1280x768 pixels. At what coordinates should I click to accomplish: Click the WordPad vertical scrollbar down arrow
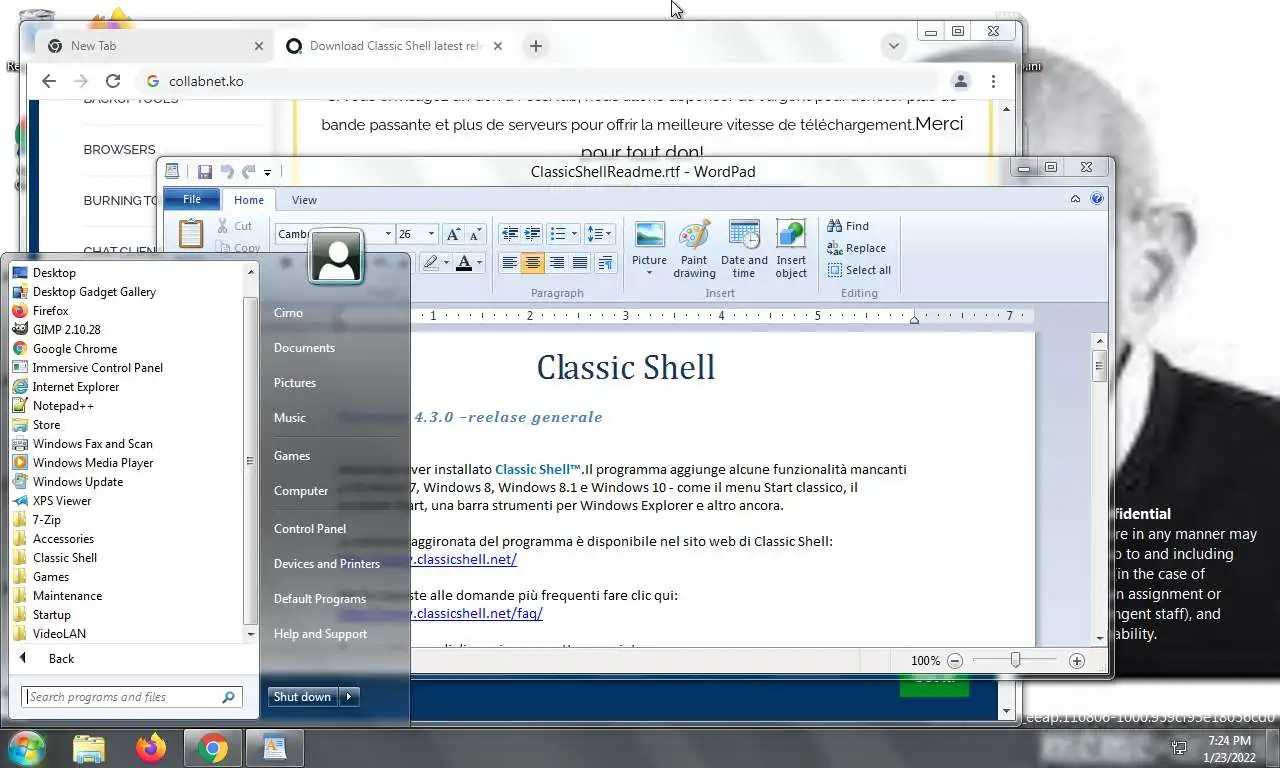(x=1100, y=638)
